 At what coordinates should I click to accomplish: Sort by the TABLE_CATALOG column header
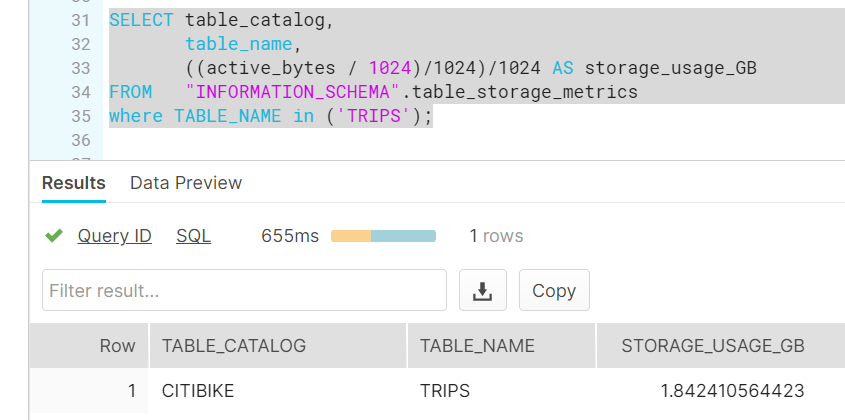click(x=278, y=346)
